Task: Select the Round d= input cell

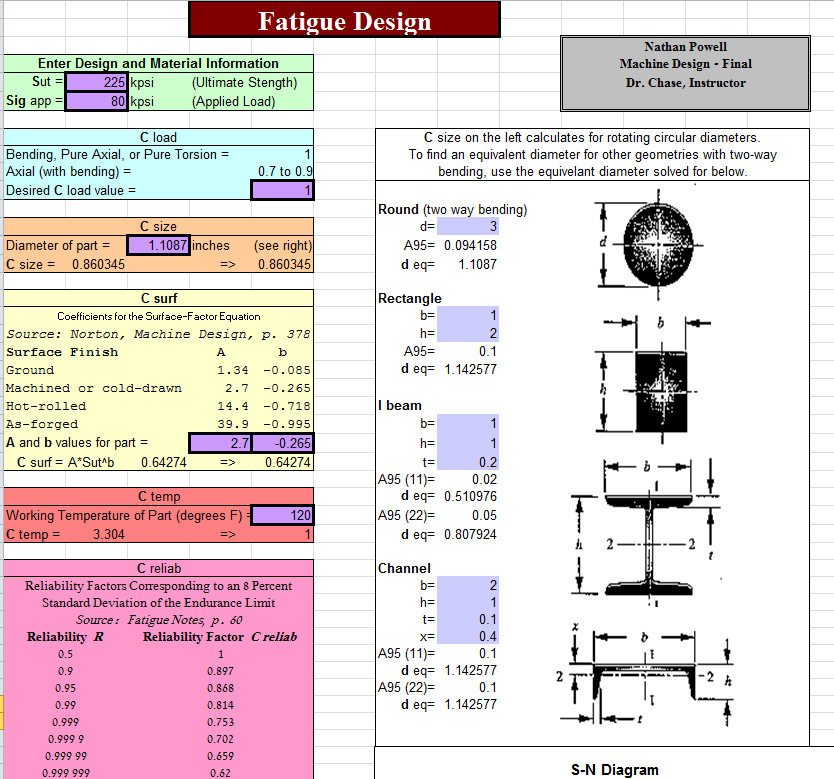Action: (x=468, y=227)
